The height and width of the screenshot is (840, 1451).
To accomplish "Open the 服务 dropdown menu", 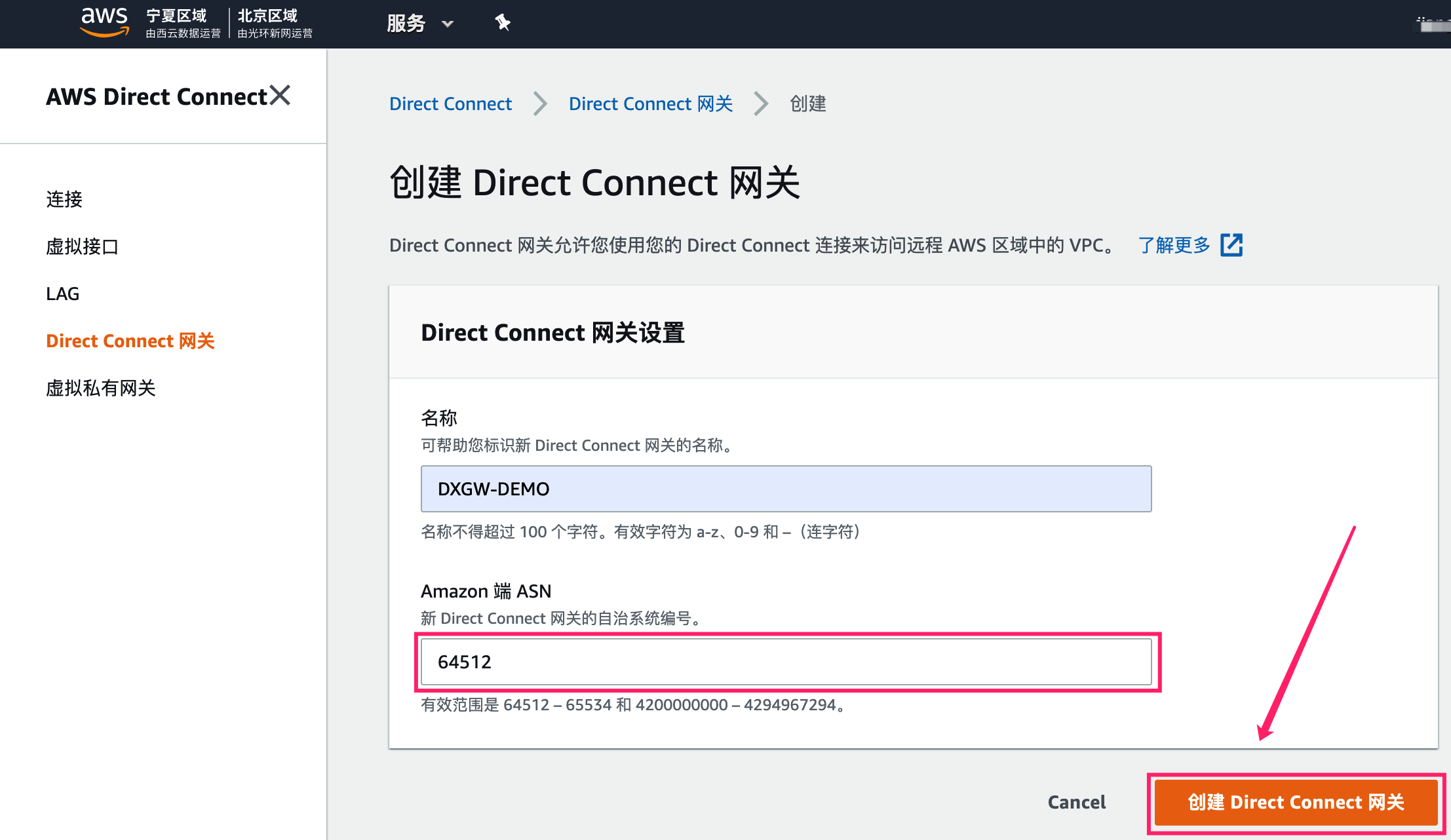I will (420, 24).
